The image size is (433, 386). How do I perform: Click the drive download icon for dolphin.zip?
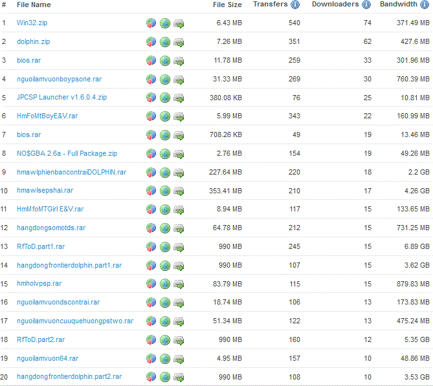coord(179,42)
